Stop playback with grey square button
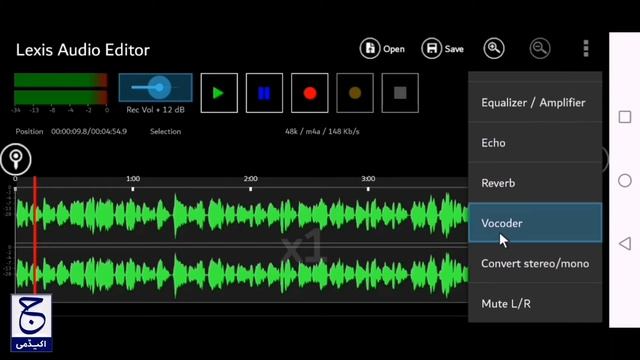 (x=400, y=93)
